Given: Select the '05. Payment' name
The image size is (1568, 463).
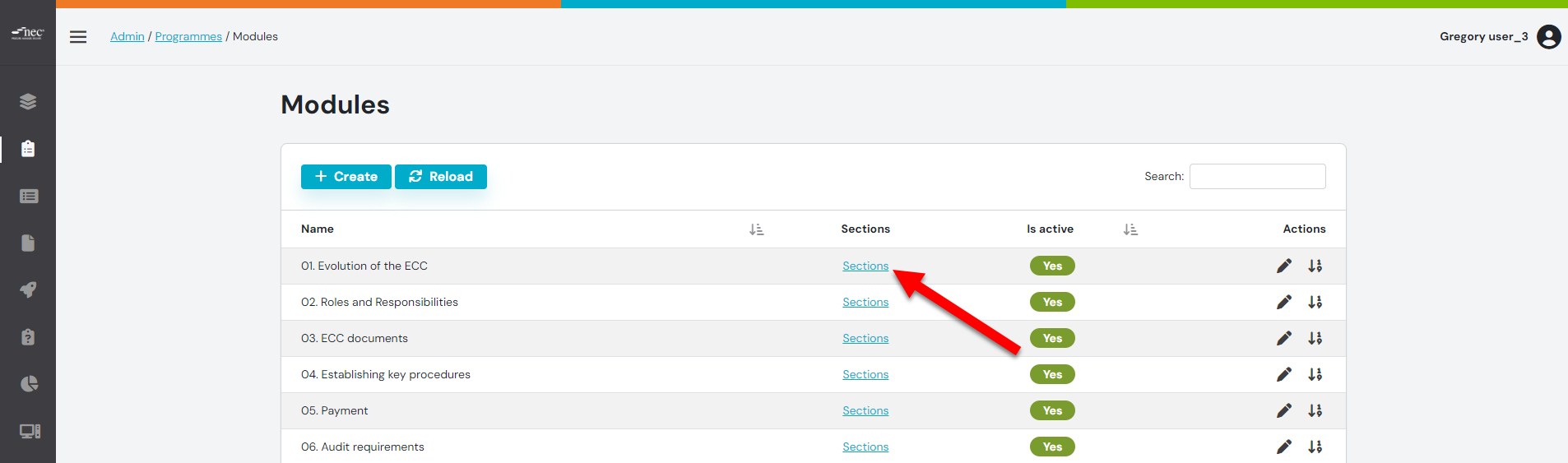Looking at the screenshot, I should (x=335, y=410).
